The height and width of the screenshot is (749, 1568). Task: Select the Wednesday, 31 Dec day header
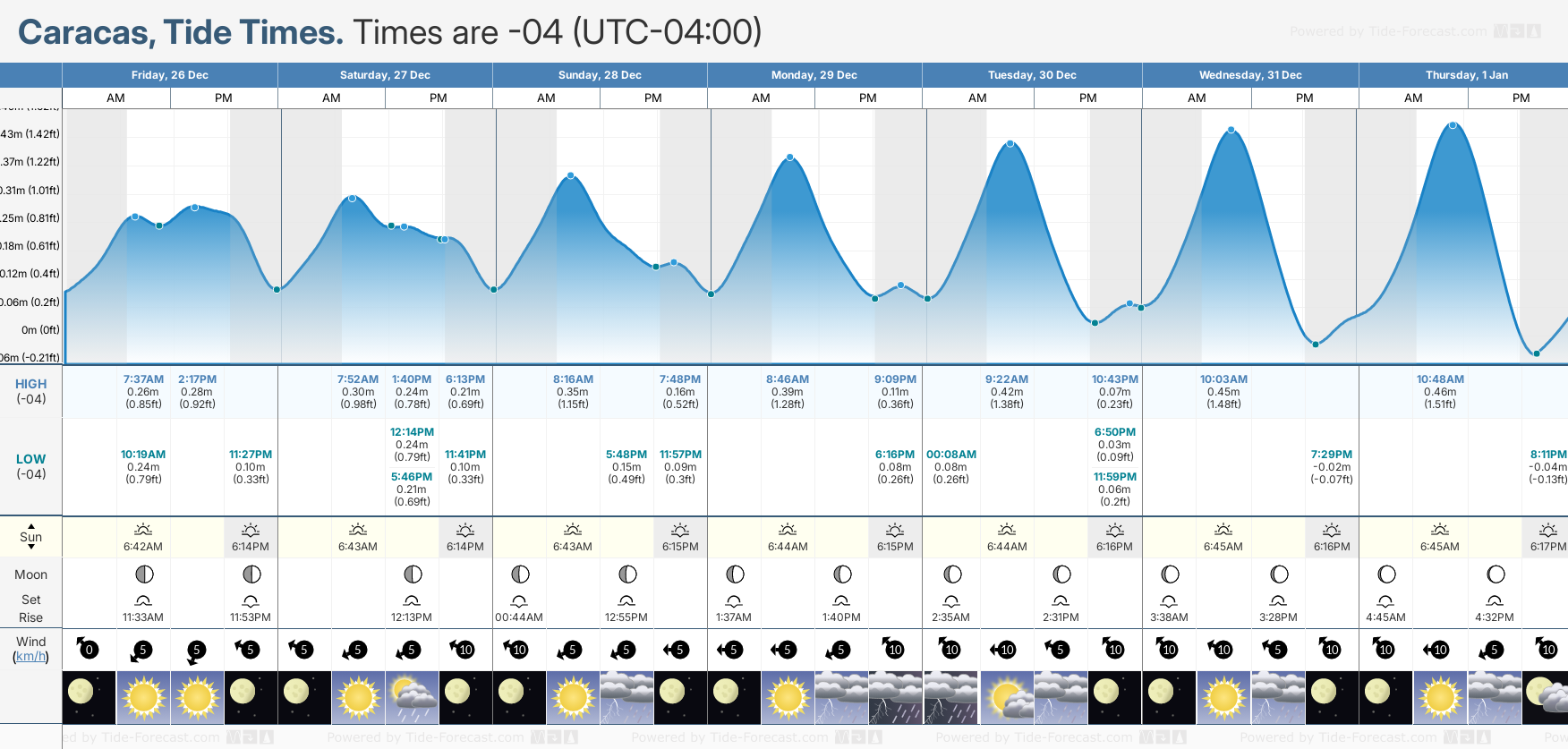pyautogui.click(x=1250, y=75)
